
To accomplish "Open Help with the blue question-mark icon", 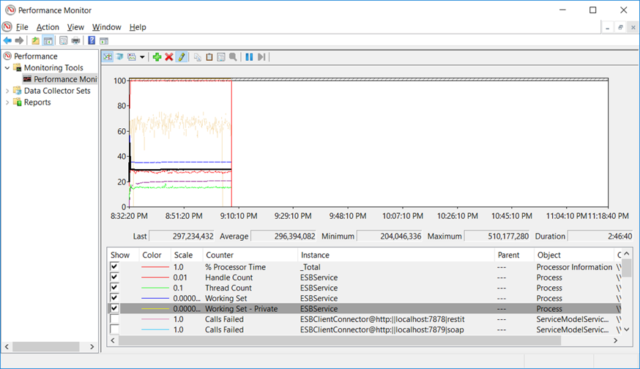I will [x=92, y=40].
